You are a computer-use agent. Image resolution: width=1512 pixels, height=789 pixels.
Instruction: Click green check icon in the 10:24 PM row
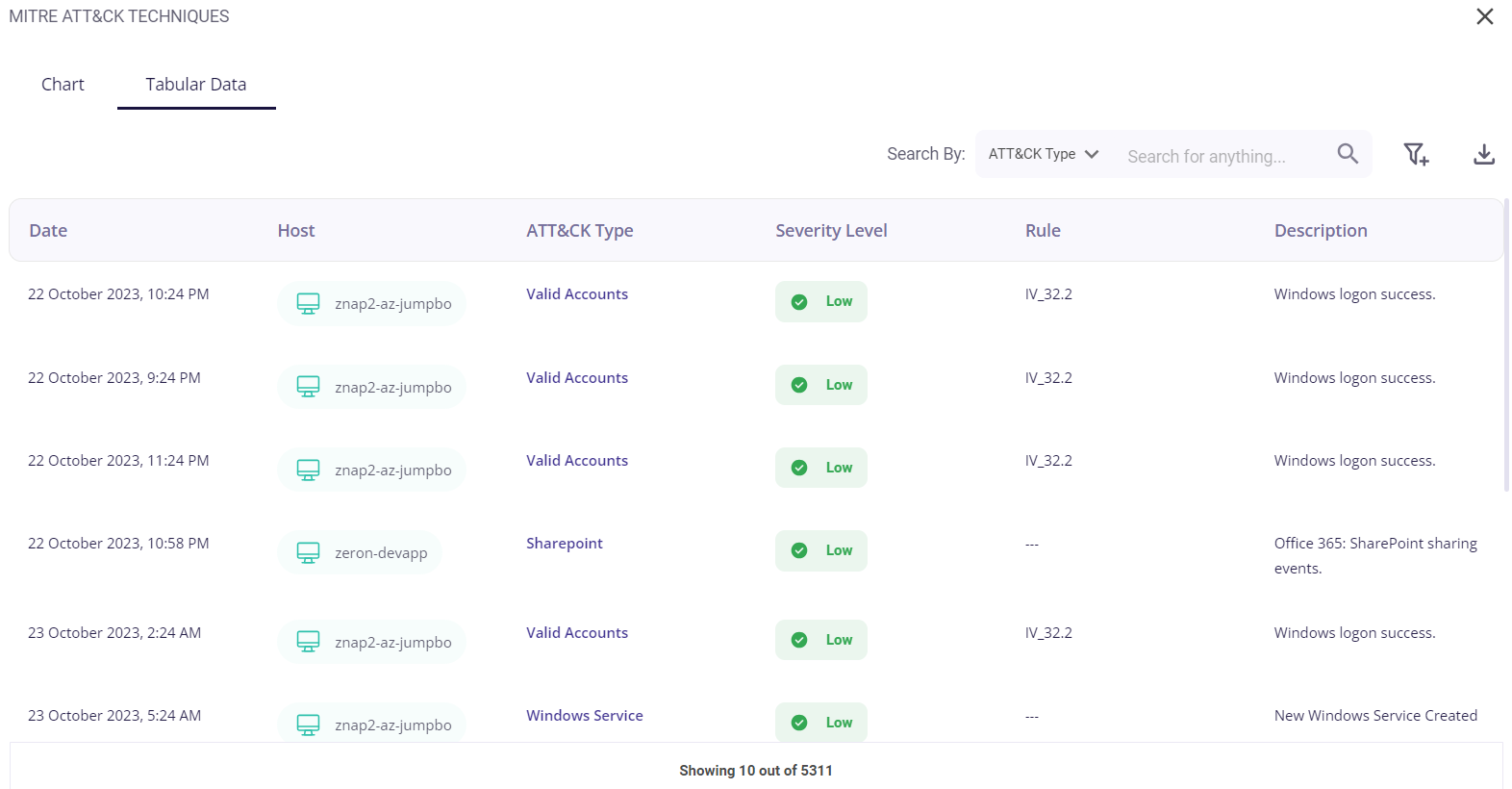799,302
